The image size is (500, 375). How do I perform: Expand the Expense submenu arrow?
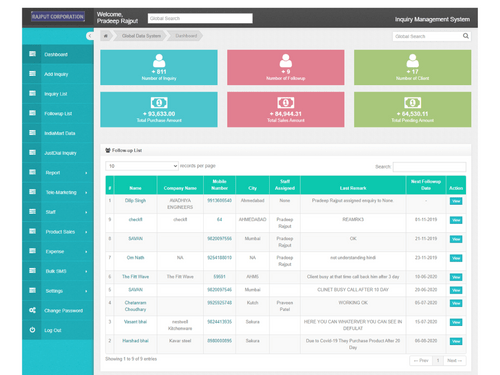coord(86,251)
